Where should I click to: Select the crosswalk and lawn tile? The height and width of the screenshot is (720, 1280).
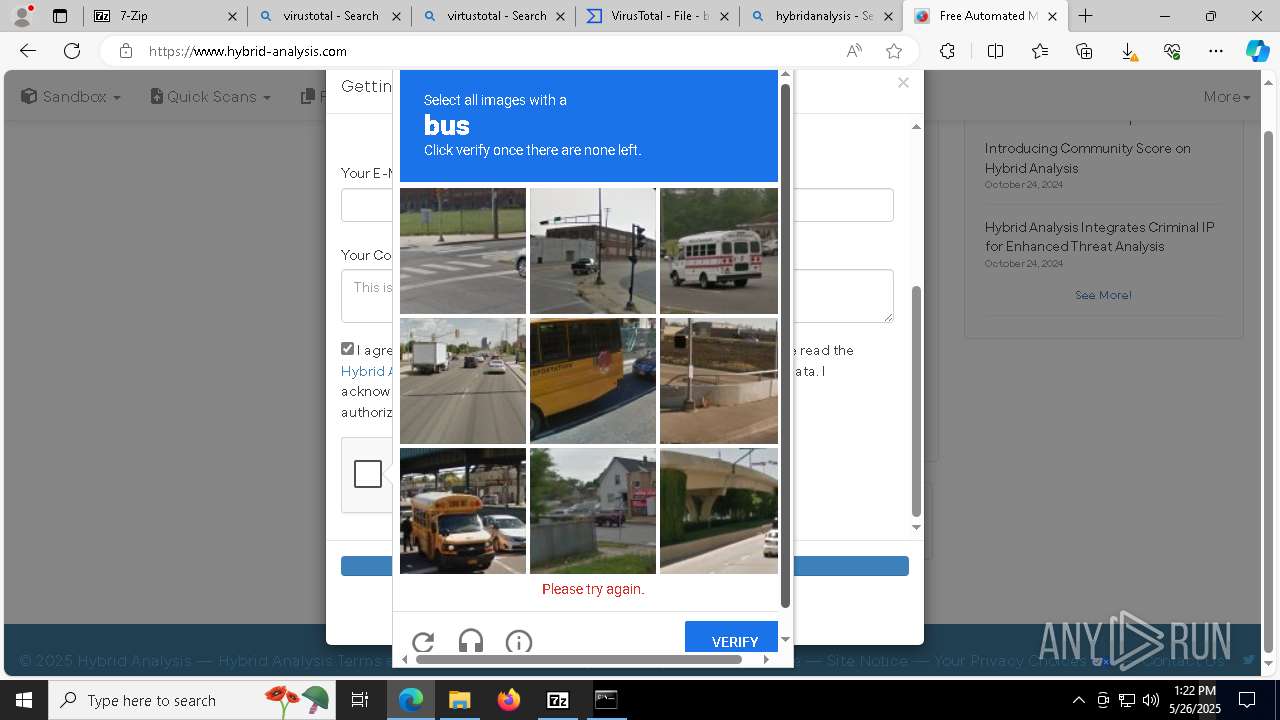[463, 251]
